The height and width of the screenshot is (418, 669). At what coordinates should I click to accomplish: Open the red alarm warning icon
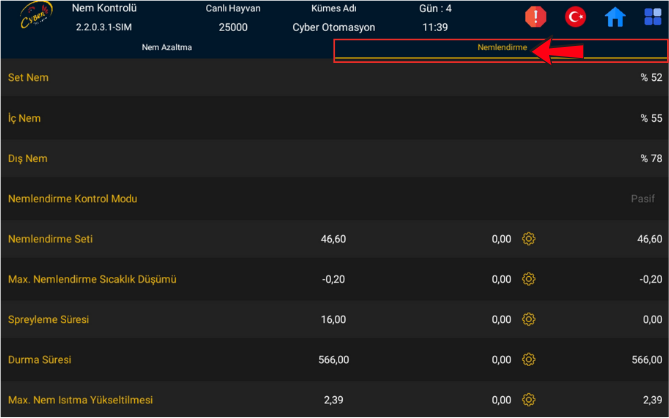pyautogui.click(x=536, y=17)
